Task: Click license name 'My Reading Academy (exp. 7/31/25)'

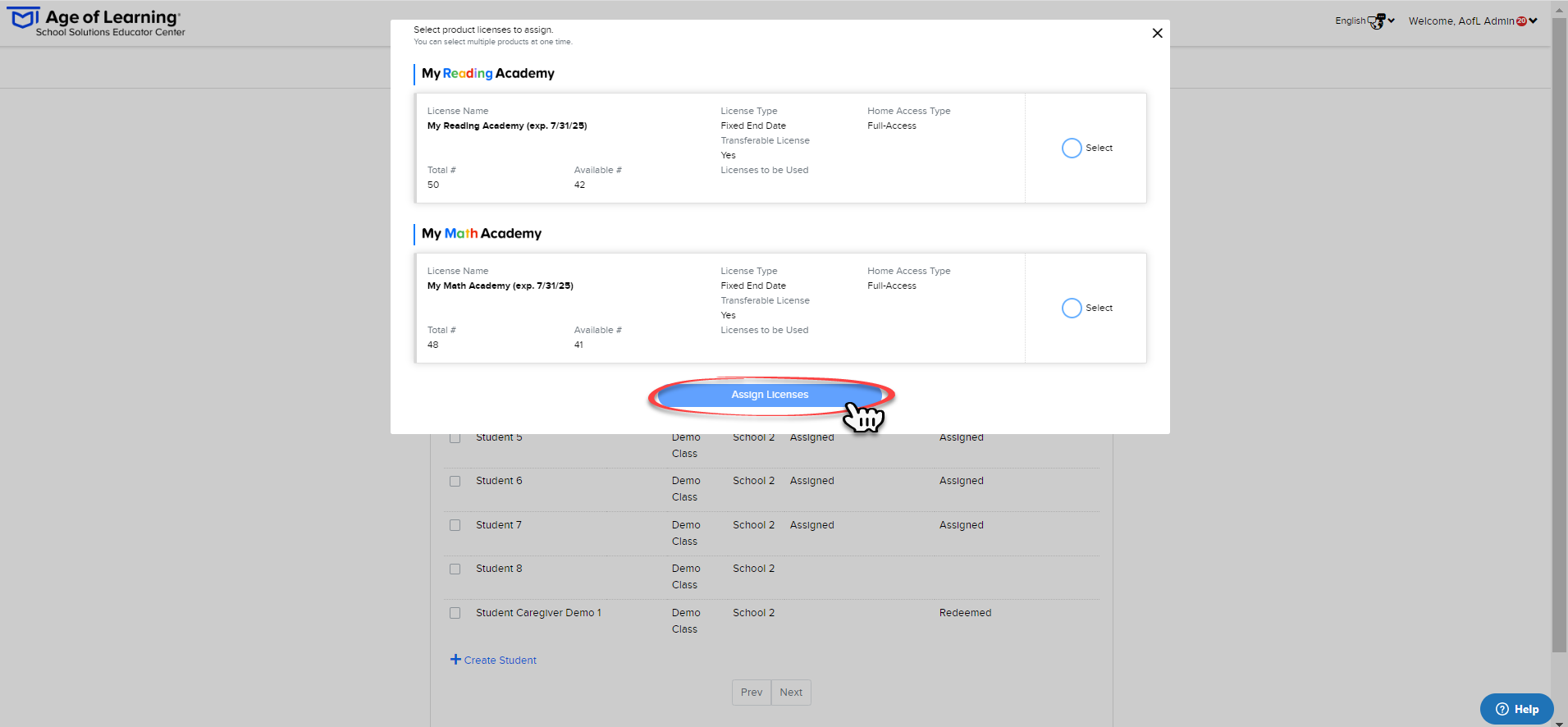Action: pos(507,126)
